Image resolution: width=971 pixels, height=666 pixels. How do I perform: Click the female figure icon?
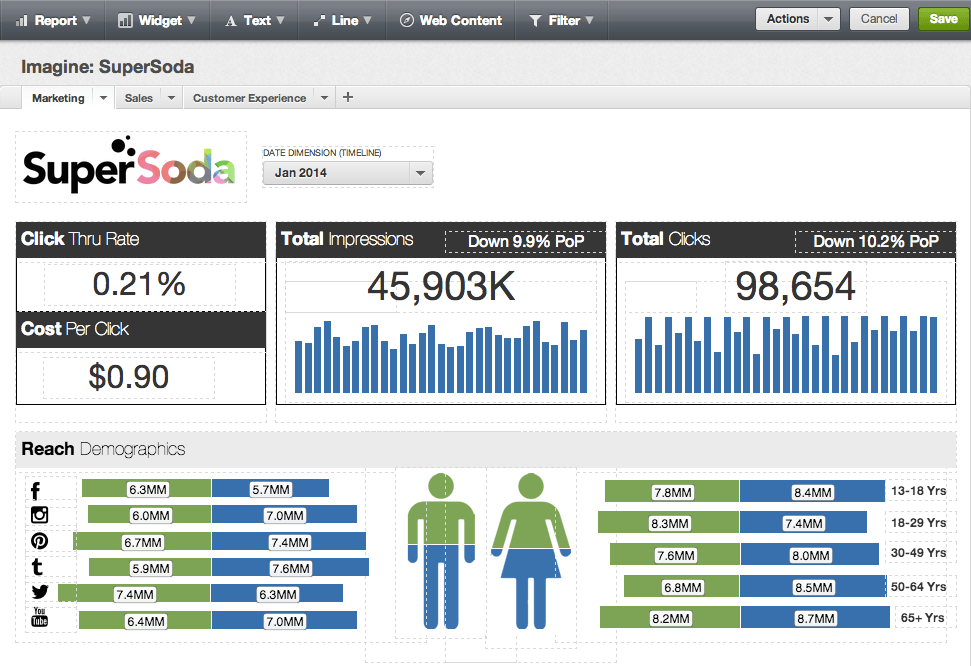tap(531, 551)
